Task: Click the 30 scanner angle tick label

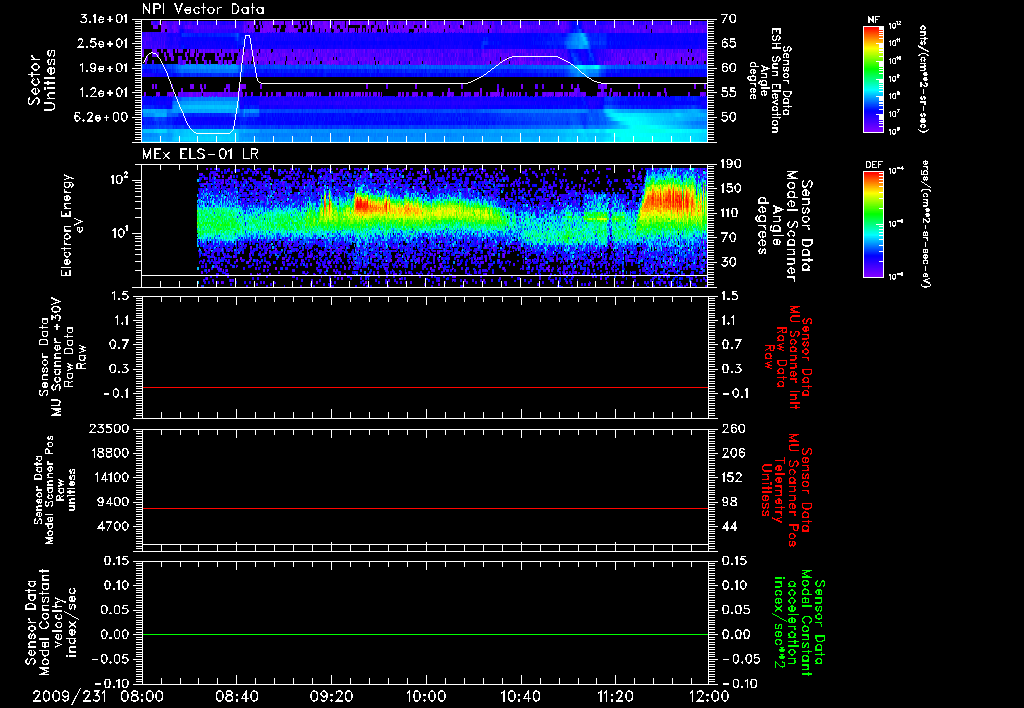Action: 729,263
